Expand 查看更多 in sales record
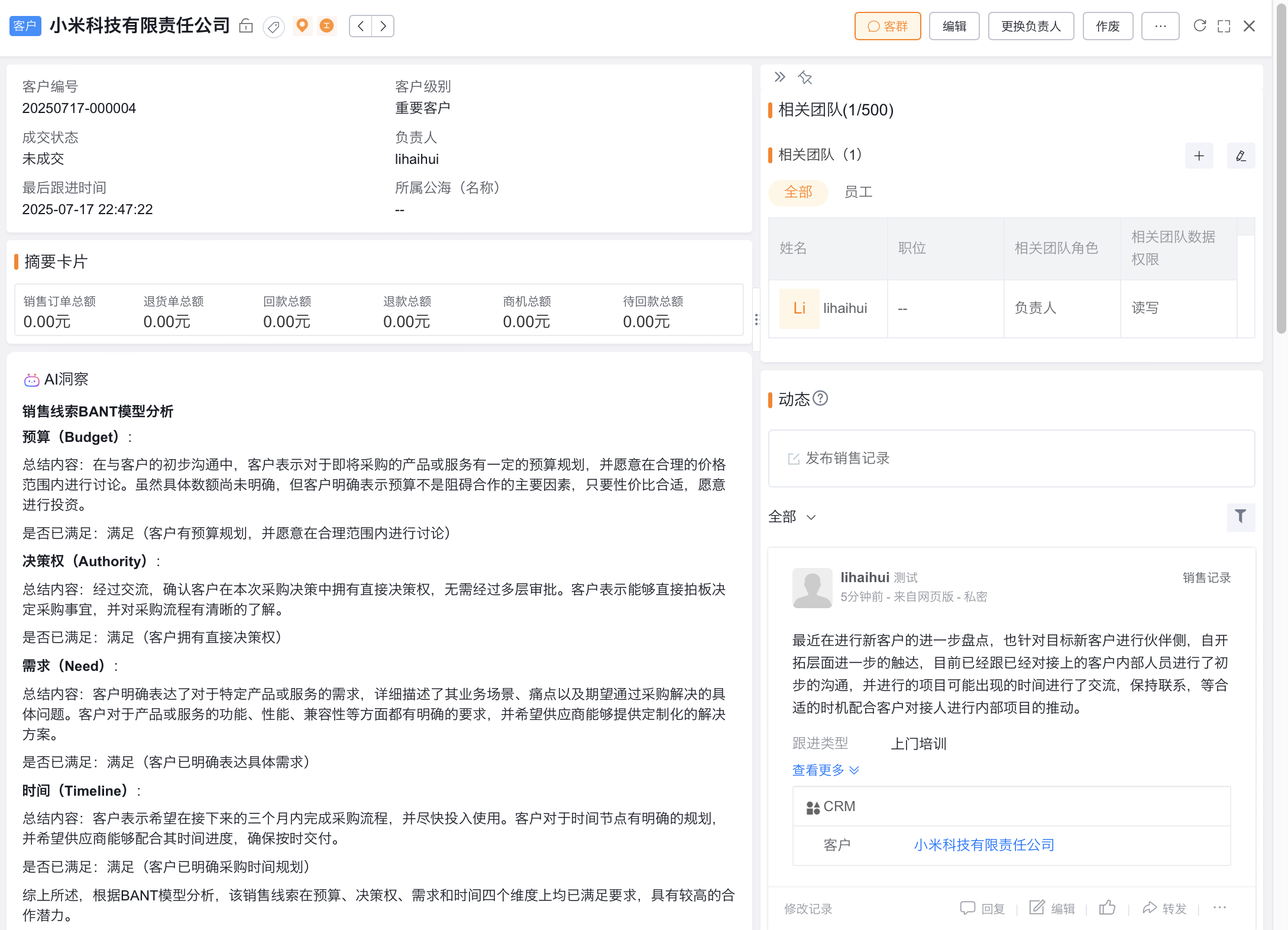The width and height of the screenshot is (1288, 930). (x=826, y=770)
